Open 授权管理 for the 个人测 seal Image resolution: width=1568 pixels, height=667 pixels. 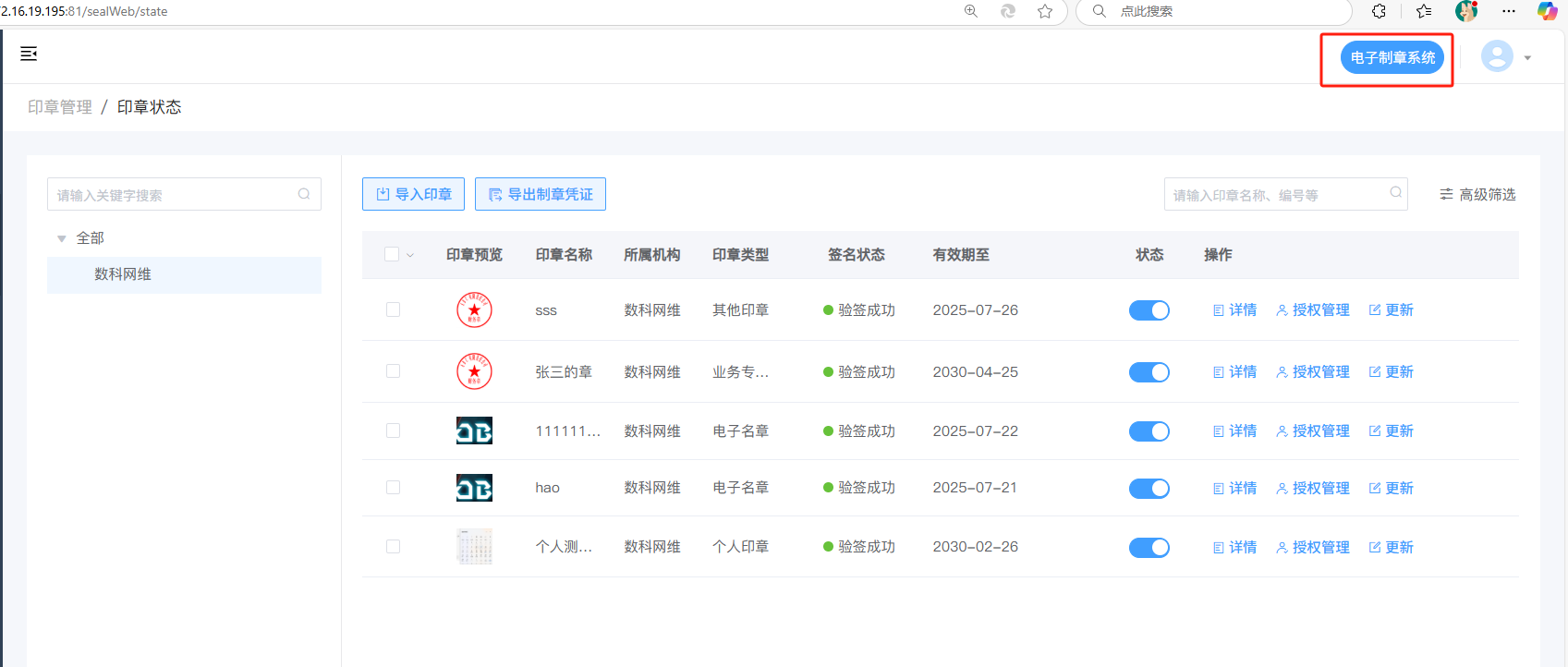pos(1313,548)
